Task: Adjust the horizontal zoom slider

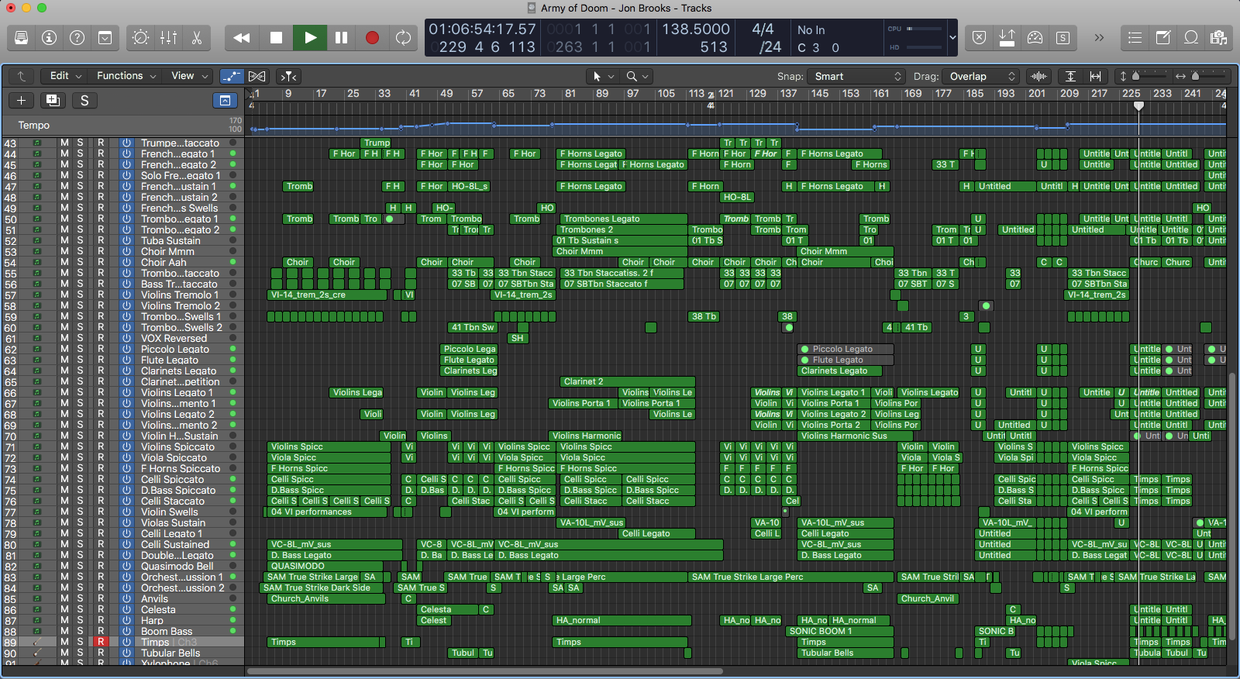Action: tap(1197, 76)
